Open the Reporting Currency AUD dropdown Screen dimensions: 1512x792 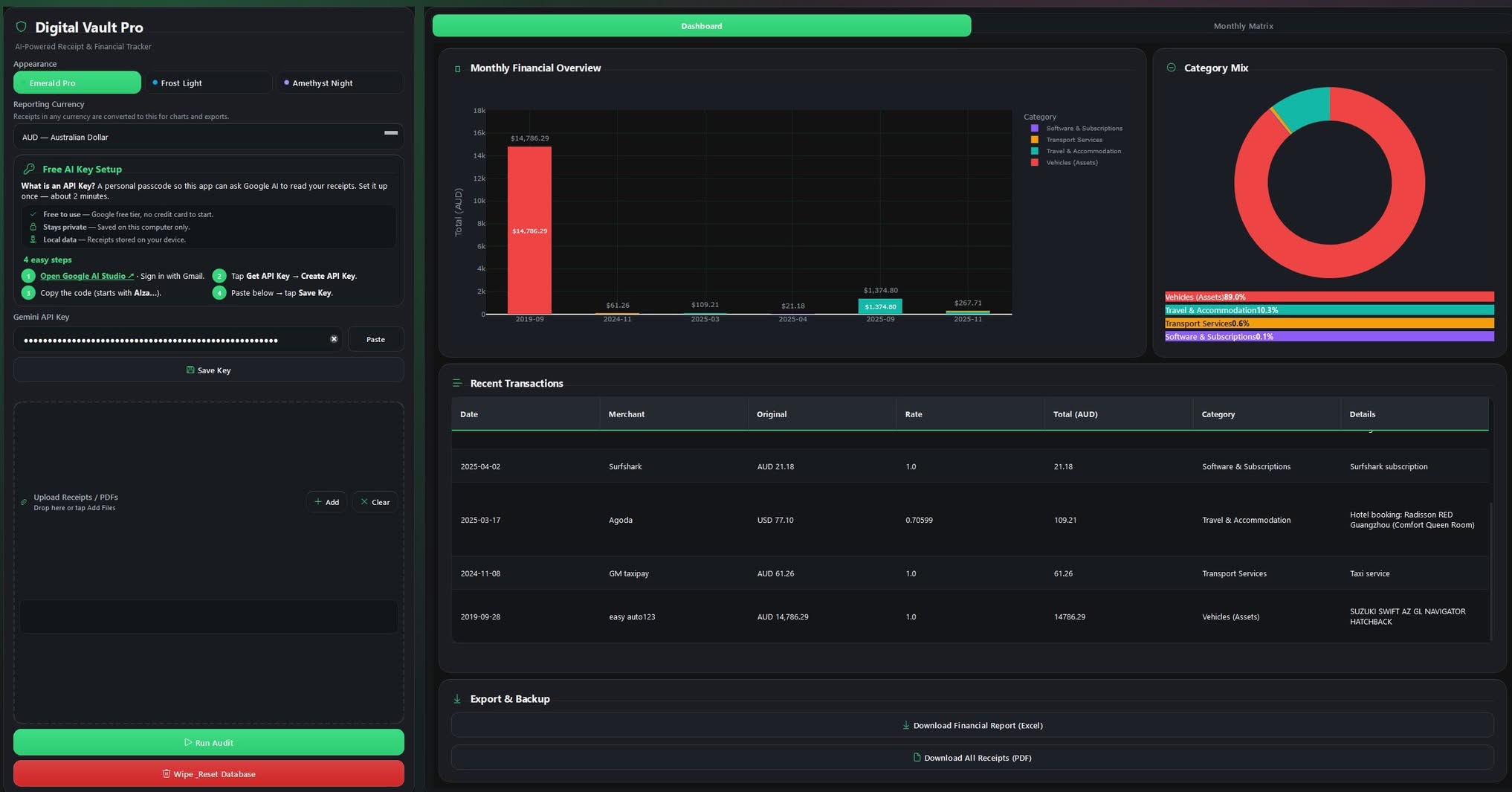pyautogui.click(x=208, y=137)
